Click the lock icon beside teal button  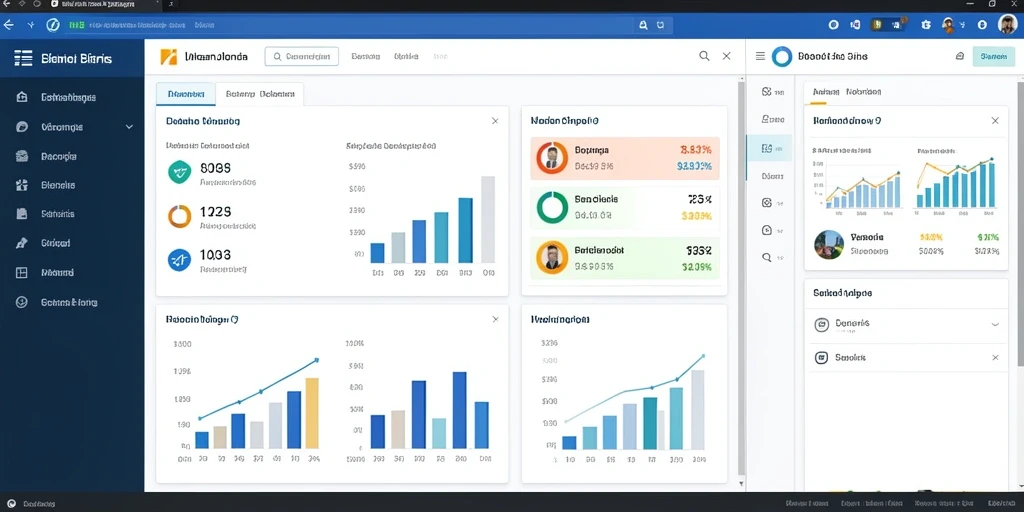(x=959, y=57)
